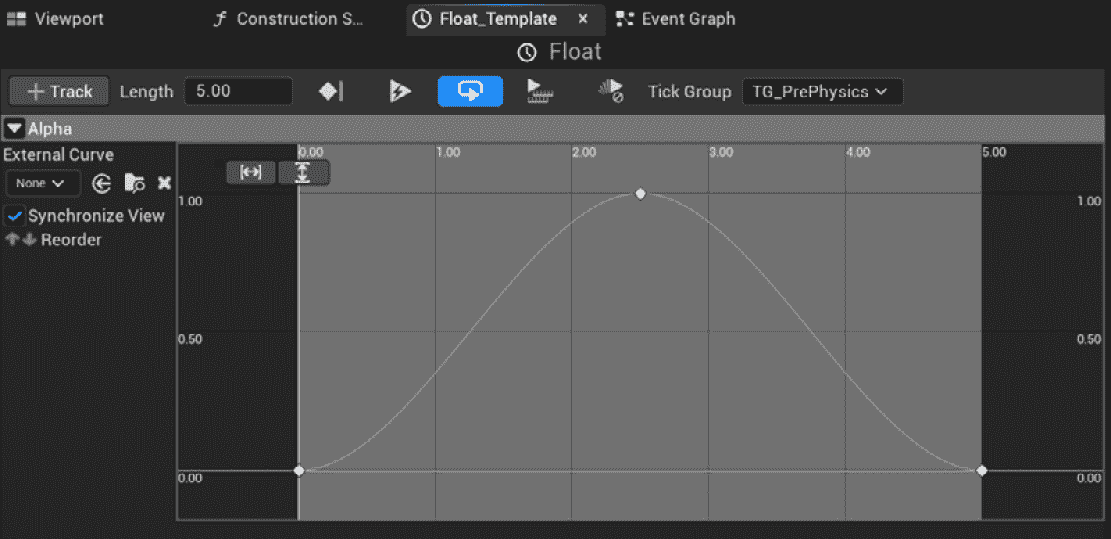The height and width of the screenshot is (539, 1111).
Task: Click the Reorder down arrow
Action: [x=29, y=240]
